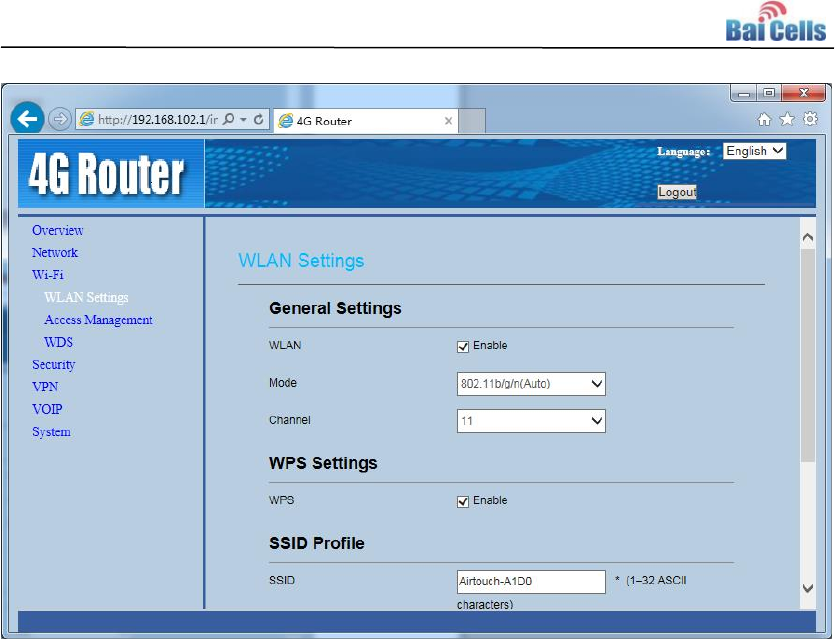Click the refresh icon in address bar
Viewport: 835px width, 639px height.
pos(259,119)
